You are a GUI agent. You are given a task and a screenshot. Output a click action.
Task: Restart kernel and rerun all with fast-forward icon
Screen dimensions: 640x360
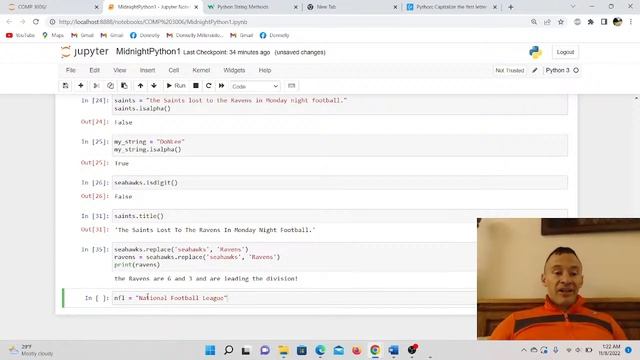(x=222, y=86)
